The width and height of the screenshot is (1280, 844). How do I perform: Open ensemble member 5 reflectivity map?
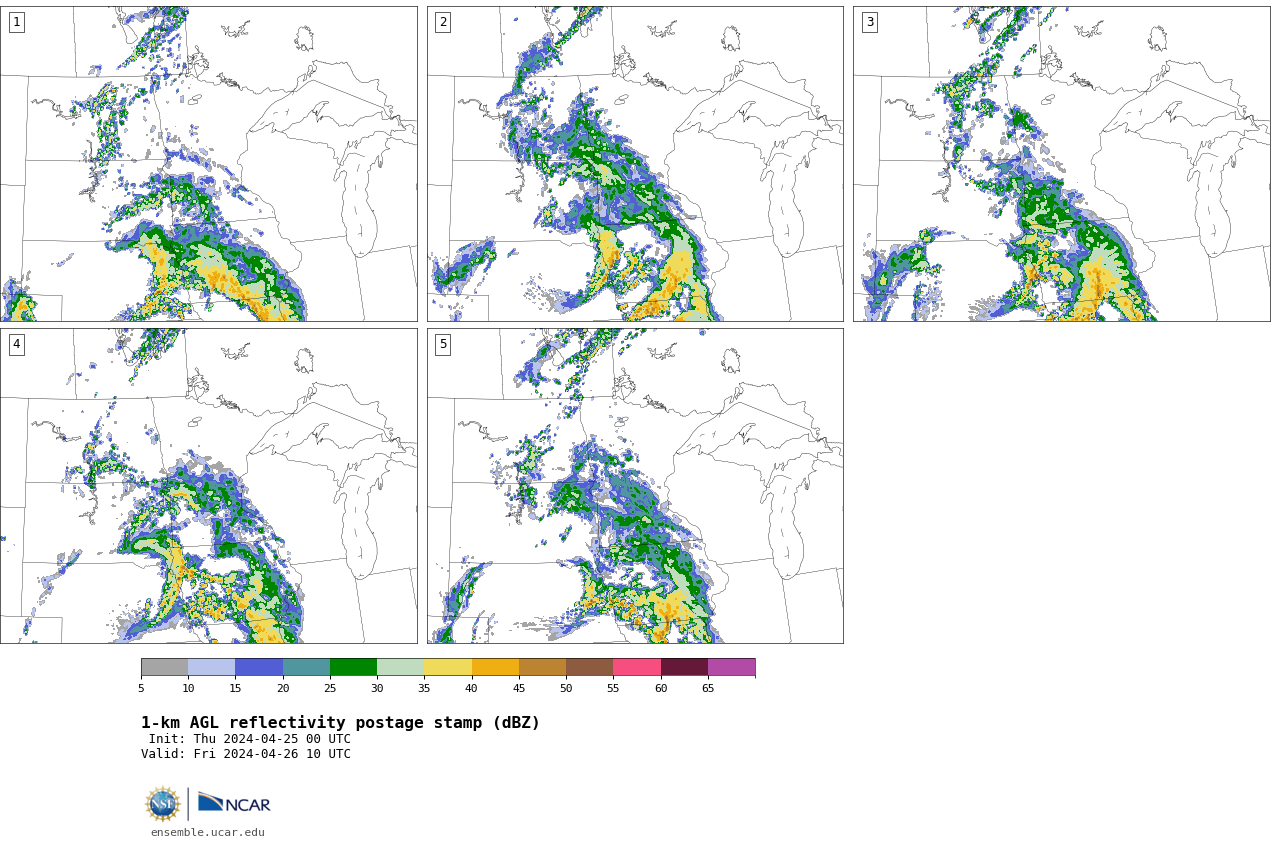[x=635, y=486]
